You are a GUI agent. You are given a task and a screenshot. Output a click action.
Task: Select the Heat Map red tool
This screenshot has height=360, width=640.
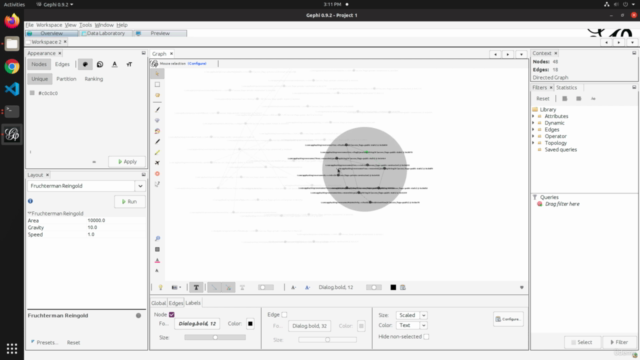[157, 173]
